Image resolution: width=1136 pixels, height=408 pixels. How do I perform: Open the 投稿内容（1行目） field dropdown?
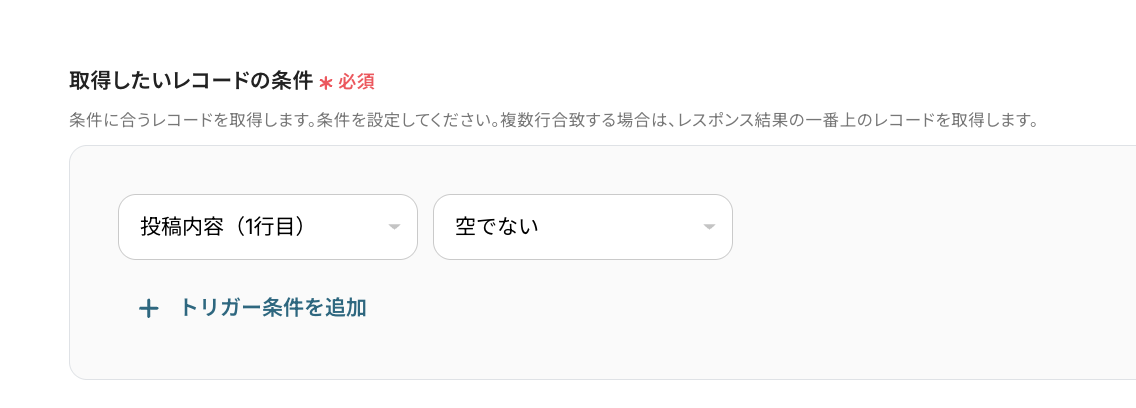click(267, 227)
